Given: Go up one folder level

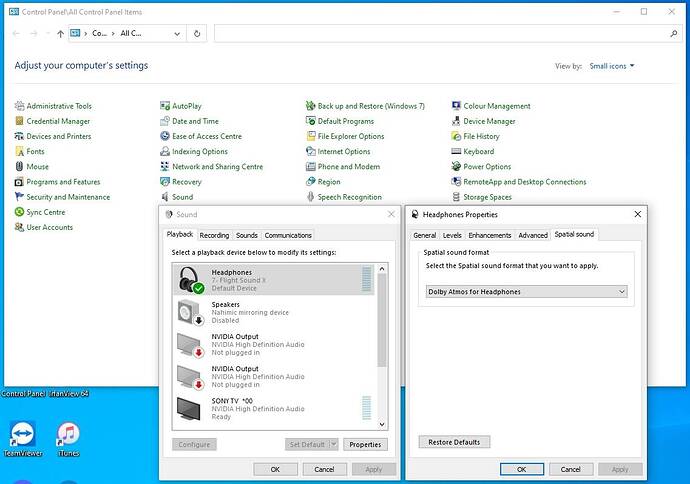Looking at the screenshot, I should [x=60, y=33].
